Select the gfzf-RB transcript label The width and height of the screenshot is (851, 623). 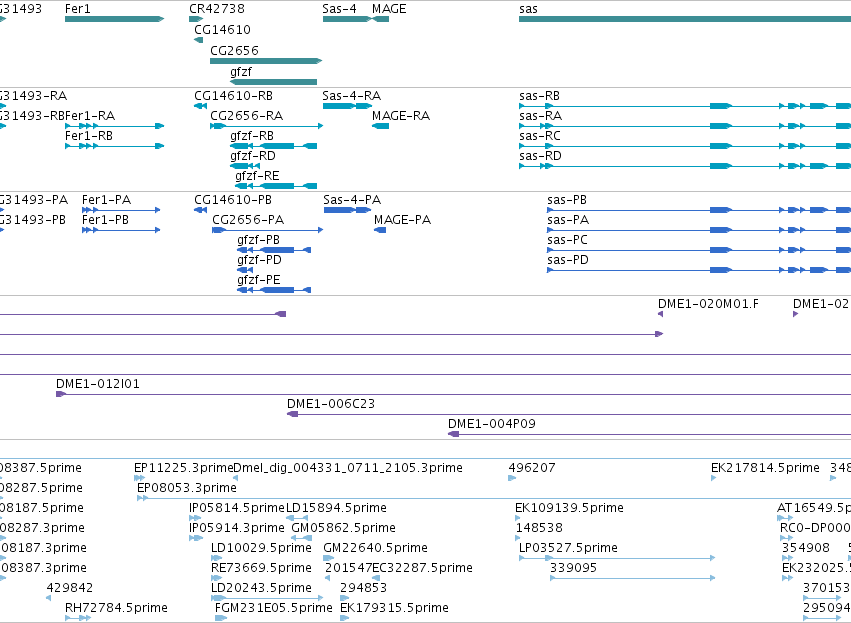coord(252,136)
